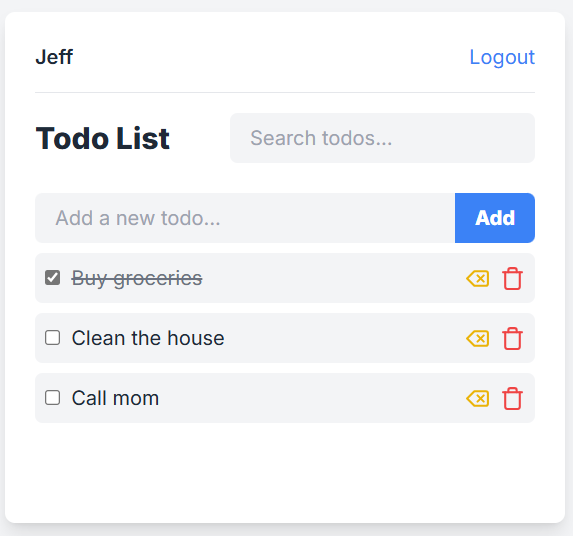Viewport: 573px width, 536px height.
Task: Click the Todo List heading
Action: pos(103,138)
